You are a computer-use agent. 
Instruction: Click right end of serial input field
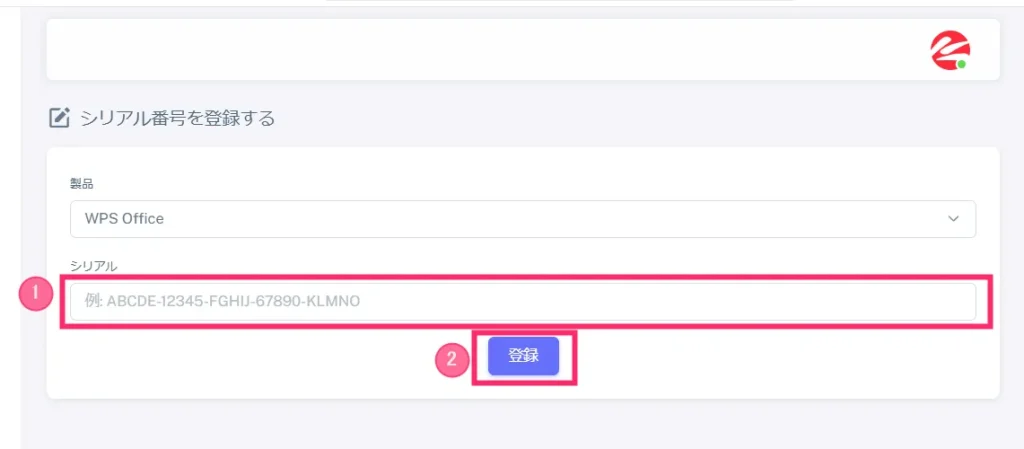(960, 302)
